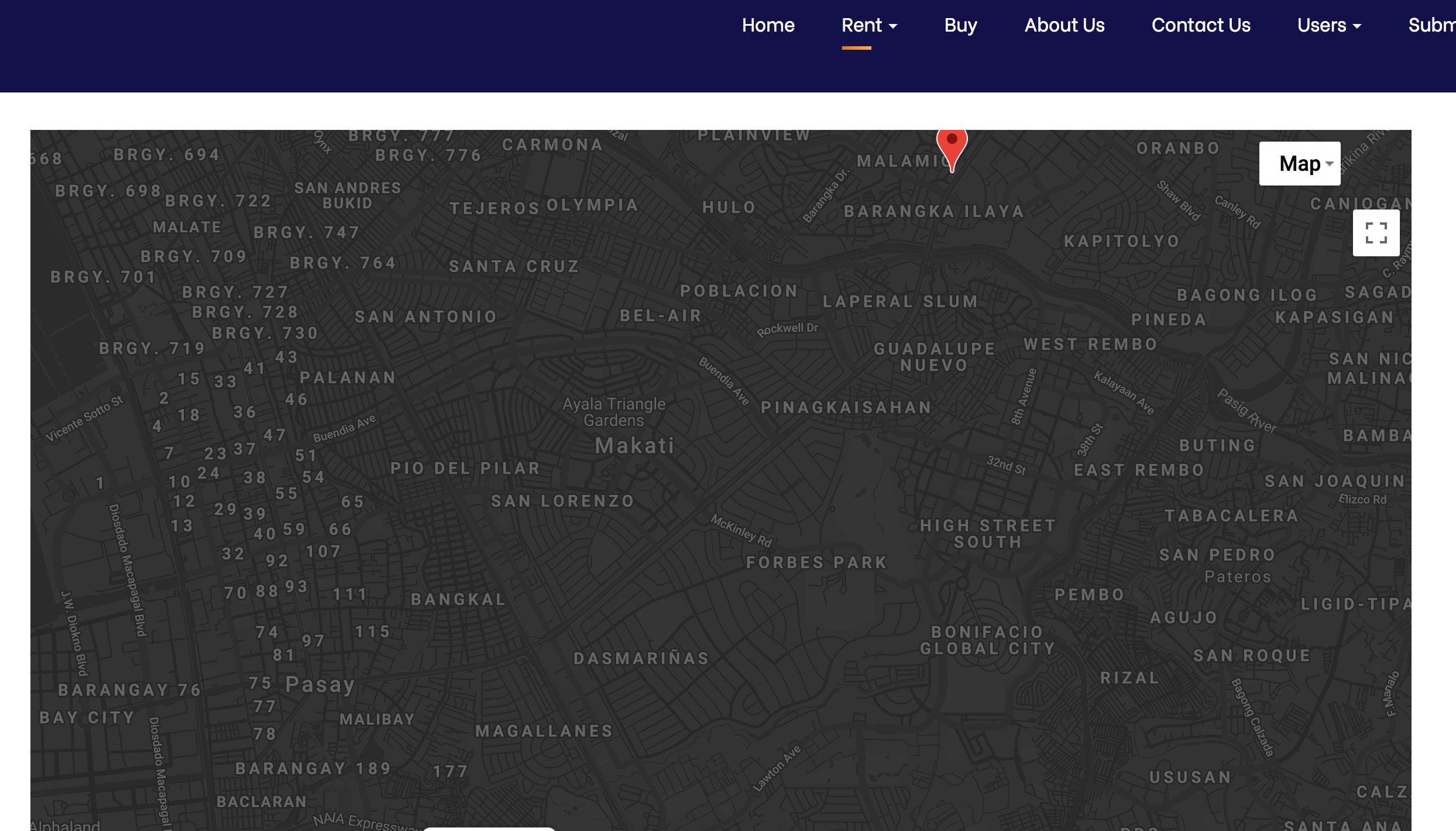Click the Pateros label on the map

(x=1238, y=577)
